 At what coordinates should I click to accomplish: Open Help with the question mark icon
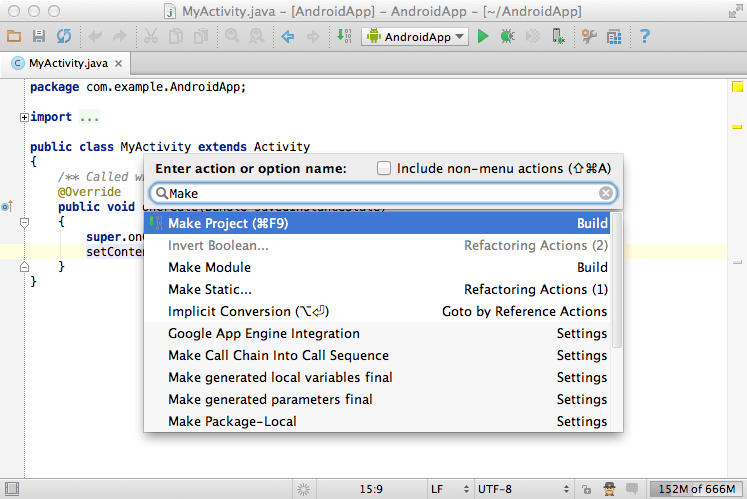[645, 36]
